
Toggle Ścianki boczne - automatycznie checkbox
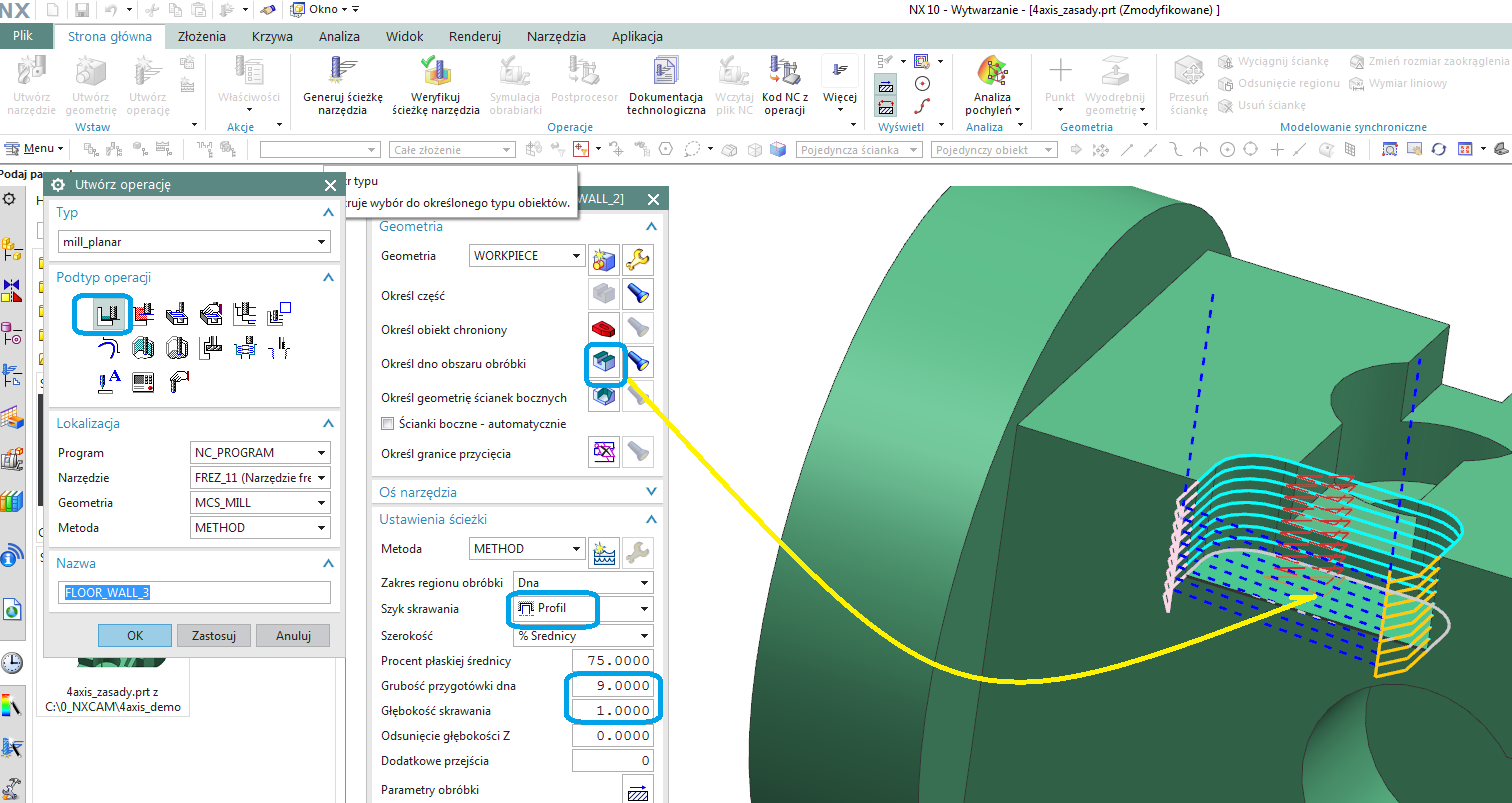[388, 424]
